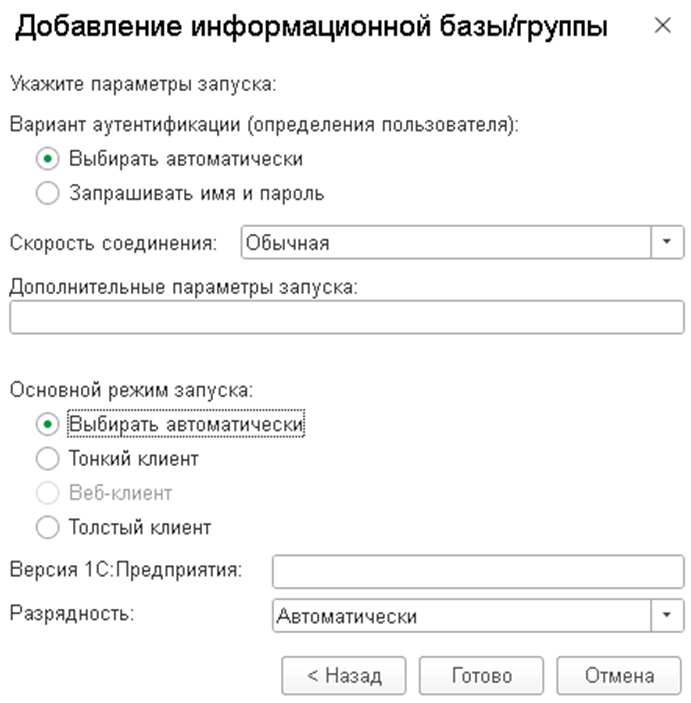Screen dimensions: 691x703
Task: Select 'Запрашивать имя и пароль' radio
Action: 48,194
